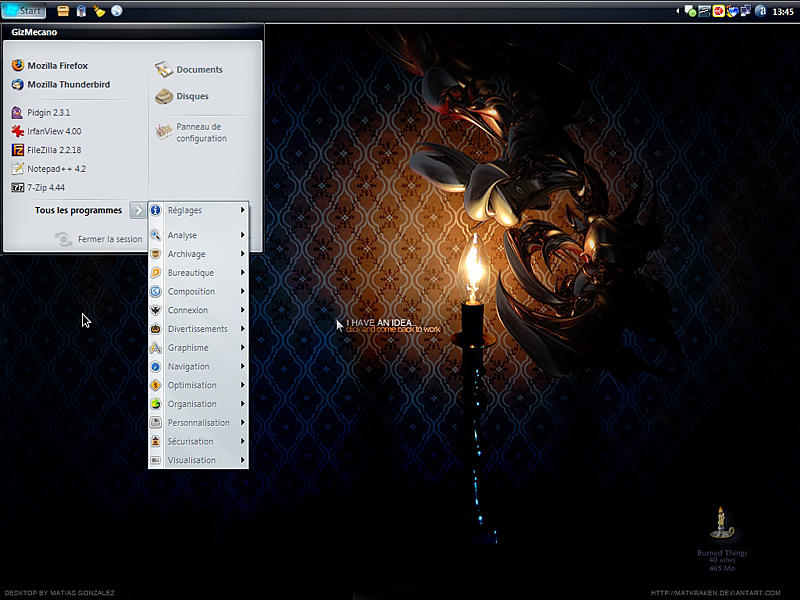
Task: Open the Sécurisation submenu
Action: tap(198, 441)
